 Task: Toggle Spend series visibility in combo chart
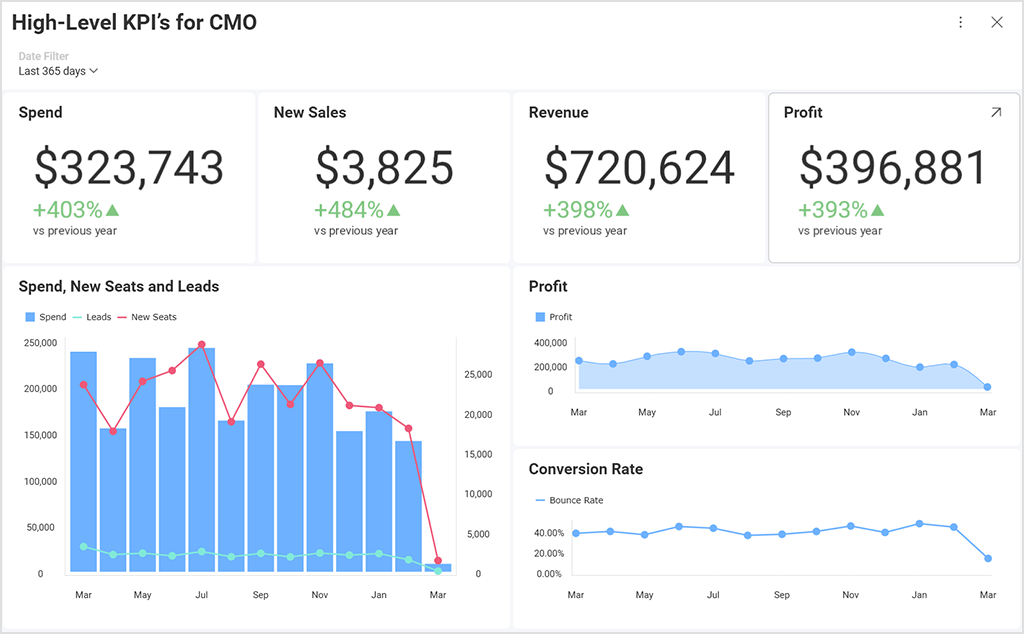click(28, 317)
